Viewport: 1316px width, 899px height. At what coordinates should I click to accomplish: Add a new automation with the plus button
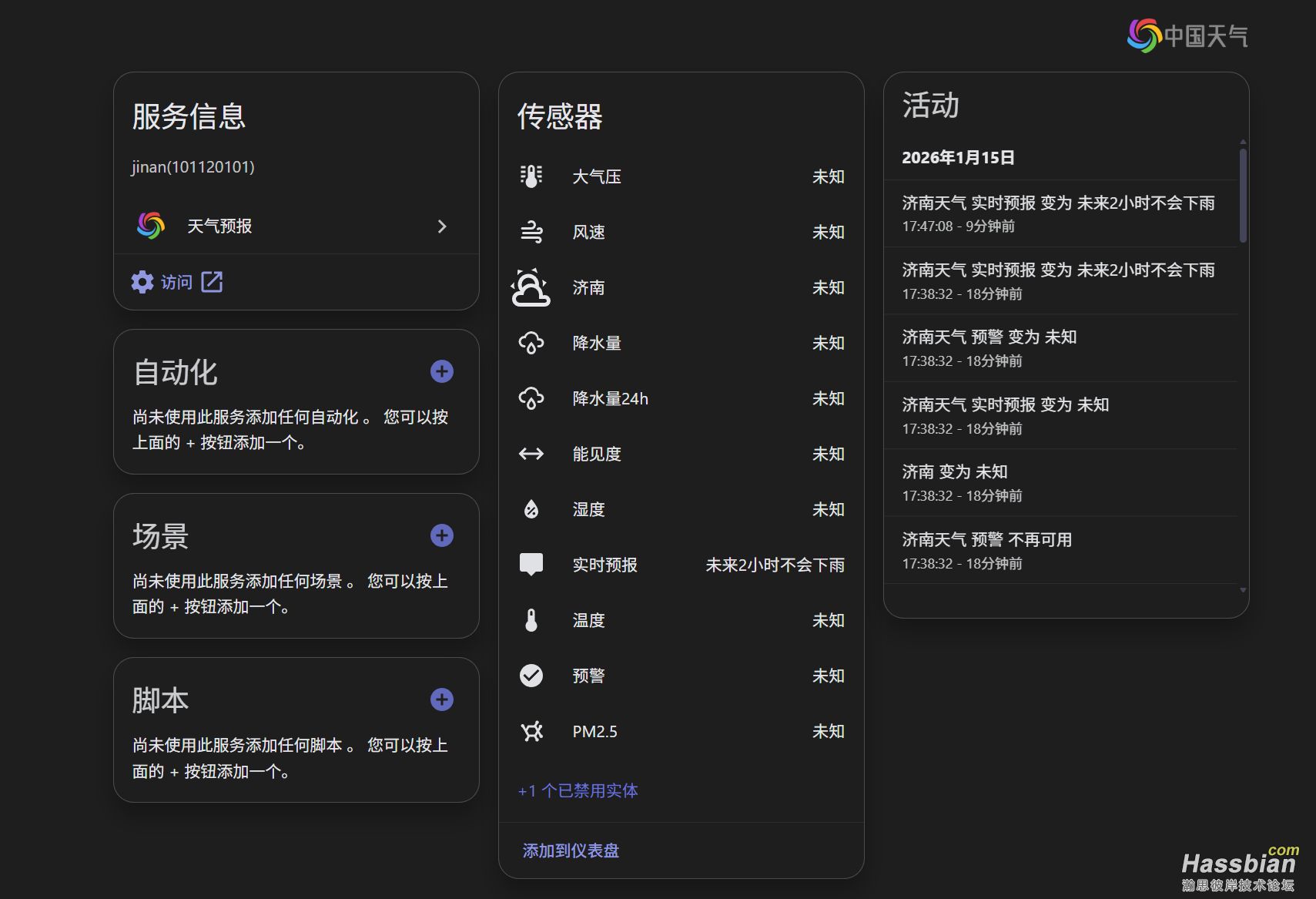(441, 371)
